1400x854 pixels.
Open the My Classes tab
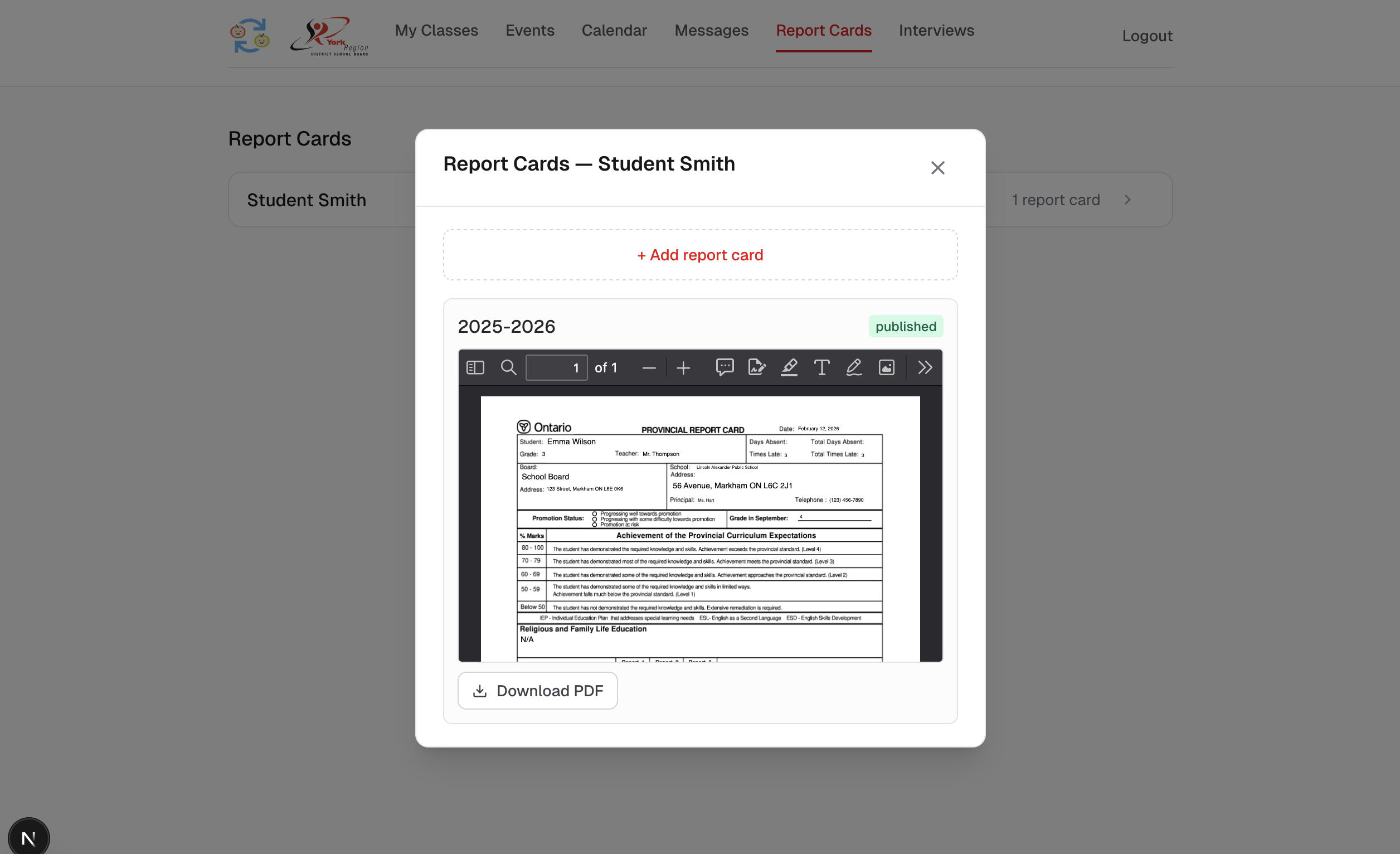pyautogui.click(x=436, y=31)
